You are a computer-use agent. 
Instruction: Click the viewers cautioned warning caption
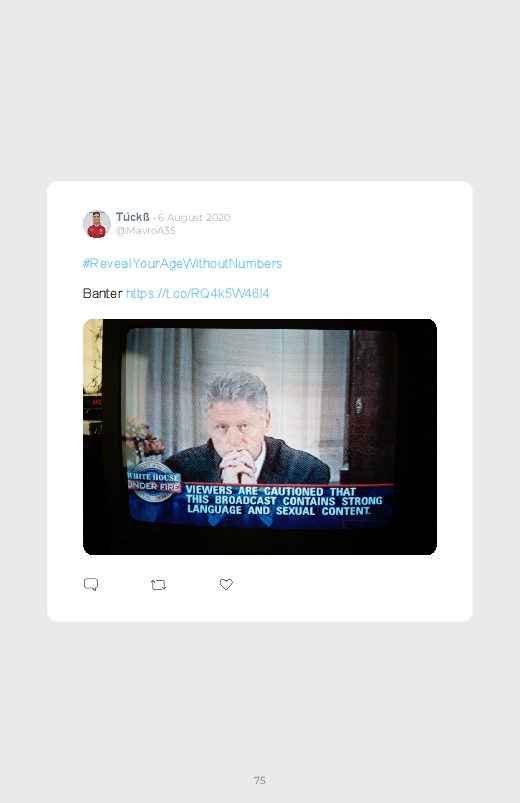[x=283, y=501]
